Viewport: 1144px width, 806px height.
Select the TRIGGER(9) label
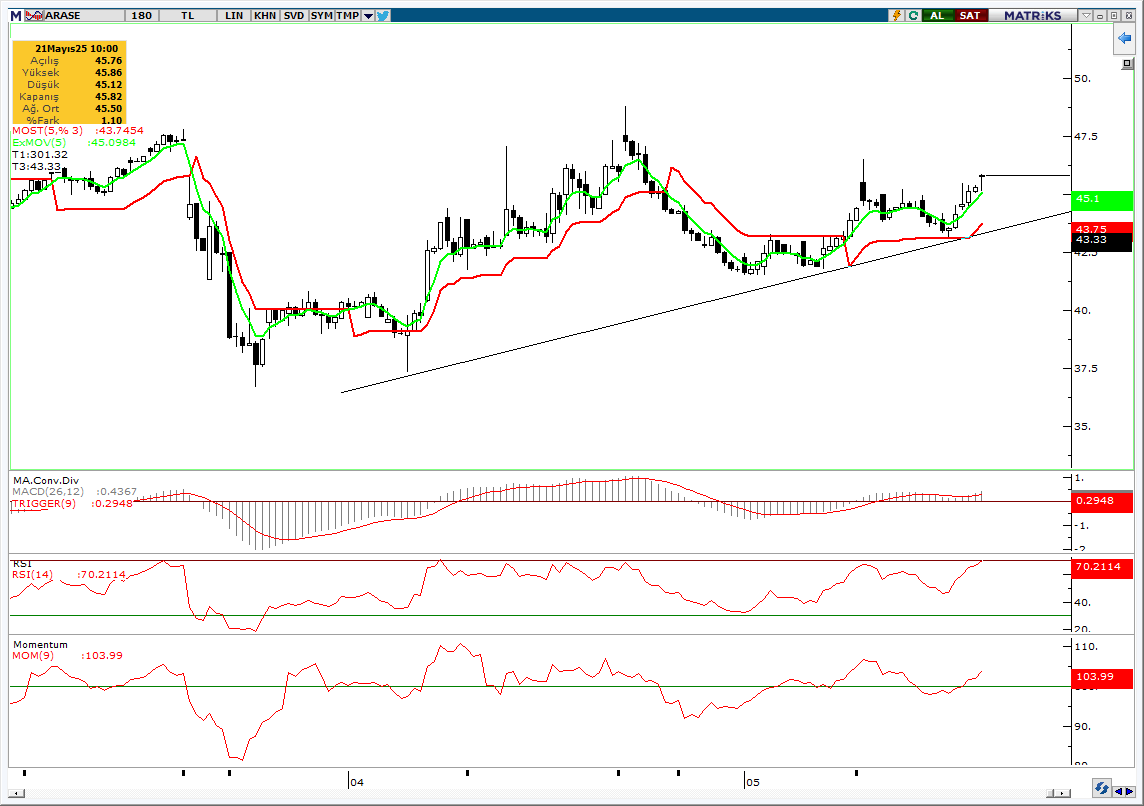44,503
